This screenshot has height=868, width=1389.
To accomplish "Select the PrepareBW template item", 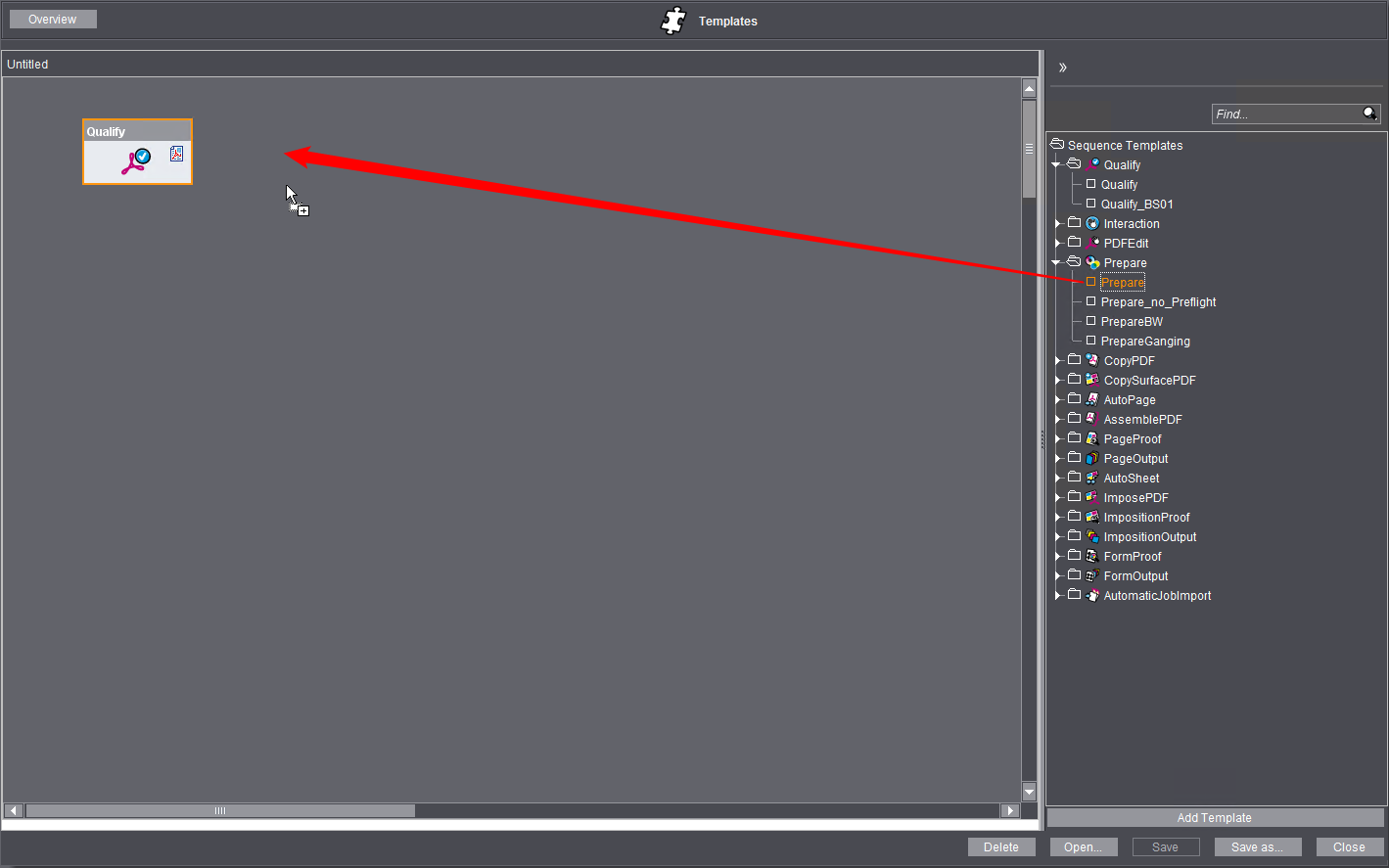I will tap(1132, 321).
